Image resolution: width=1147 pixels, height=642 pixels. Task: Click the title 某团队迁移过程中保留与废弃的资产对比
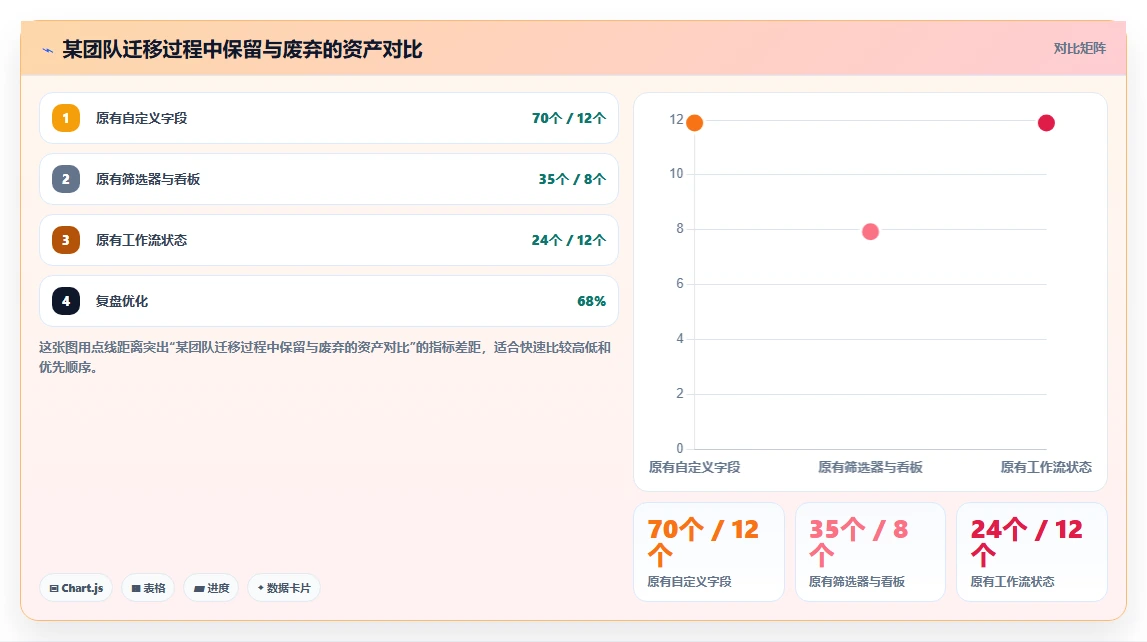click(242, 50)
